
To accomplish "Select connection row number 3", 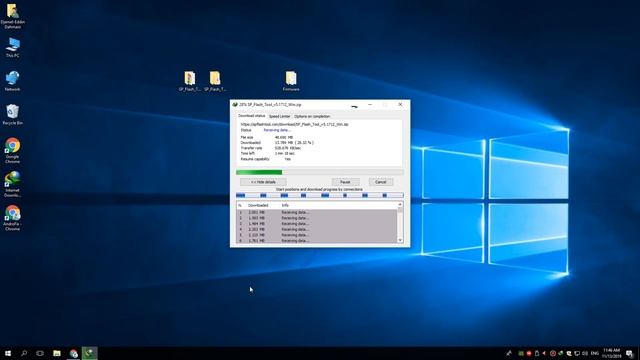I will coord(317,224).
